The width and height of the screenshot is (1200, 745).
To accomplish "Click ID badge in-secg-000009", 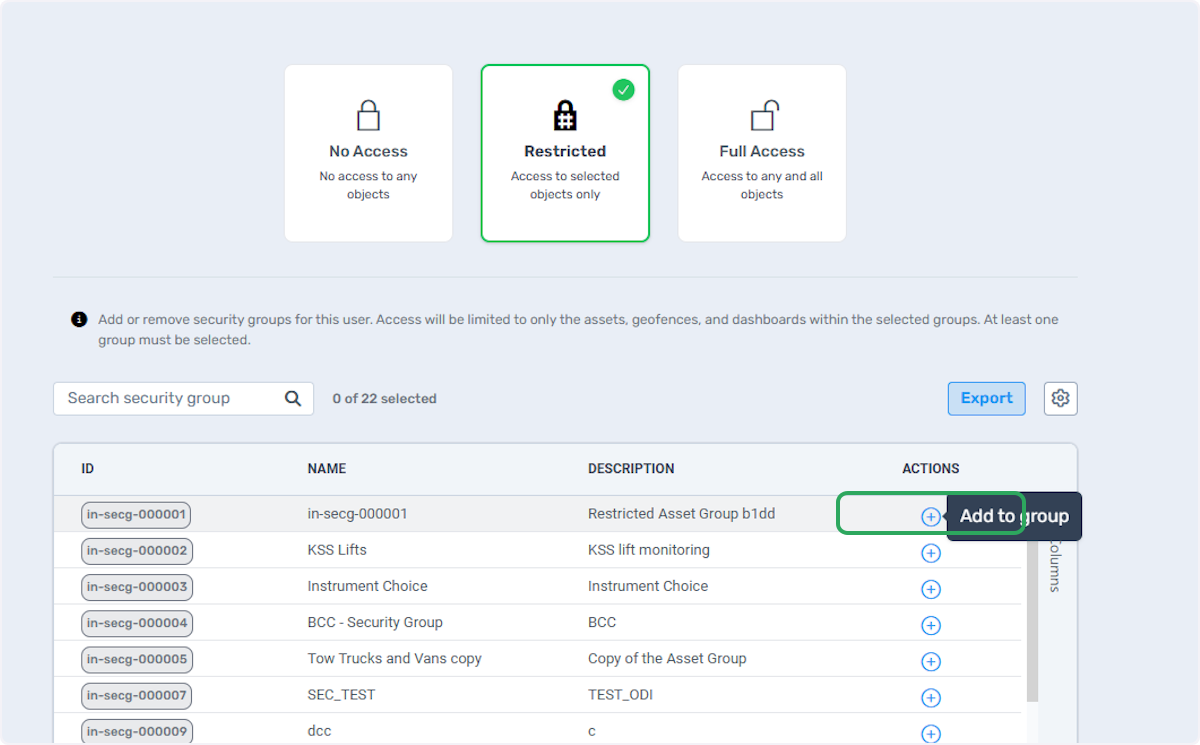I will 137,731.
